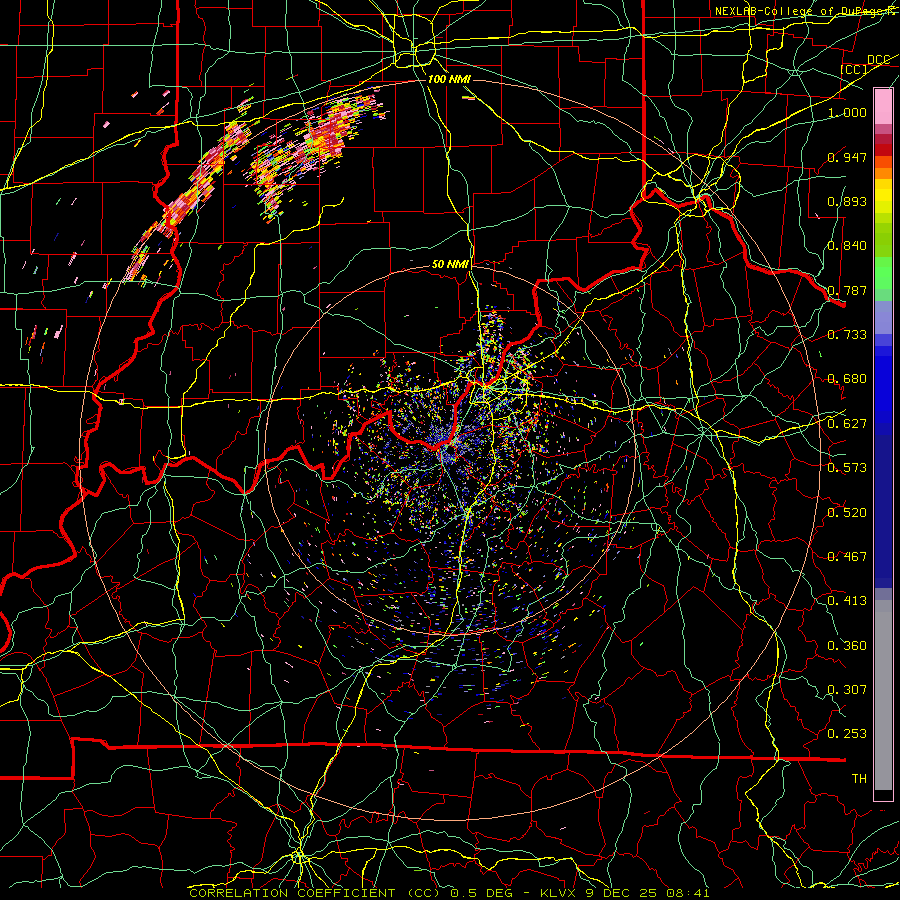Click the 0.307 legend value
Image resolution: width=900 pixels, height=900 pixels.
pos(847,690)
